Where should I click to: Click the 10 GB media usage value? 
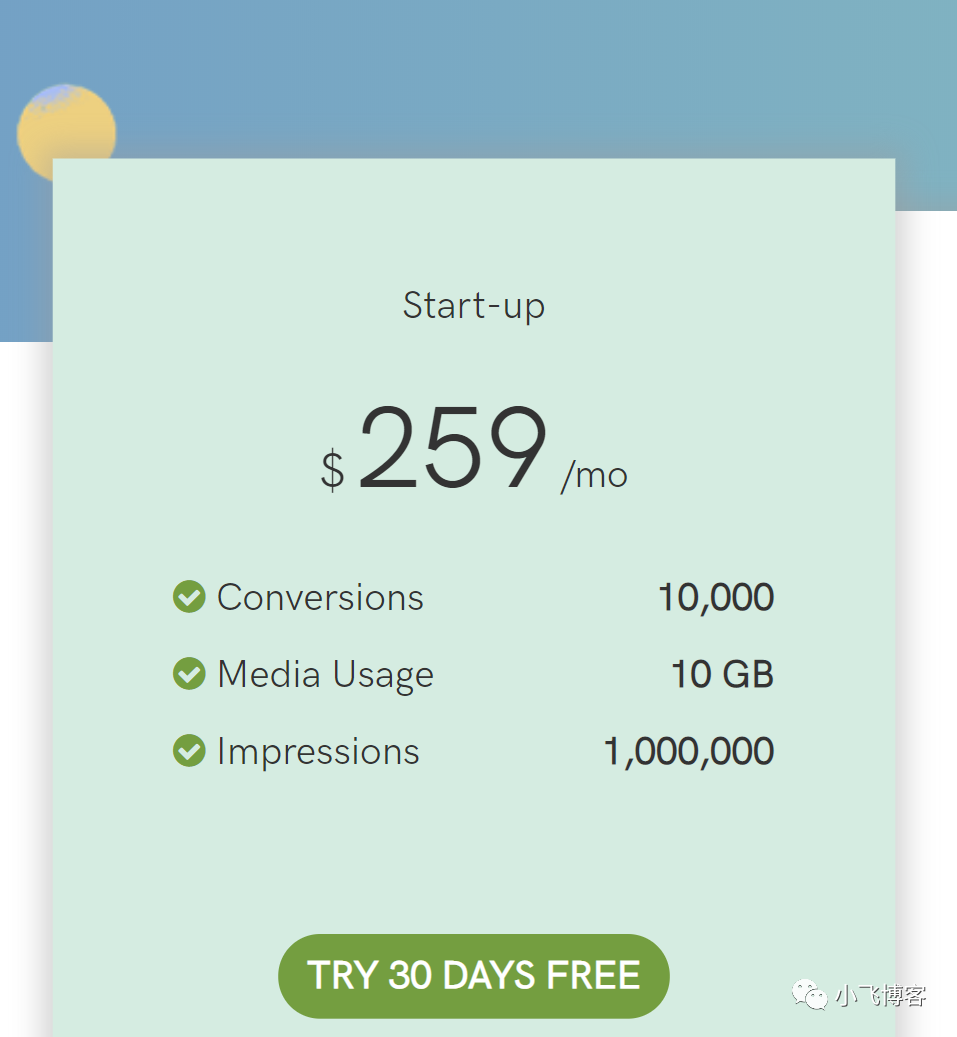click(x=722, y=674)
